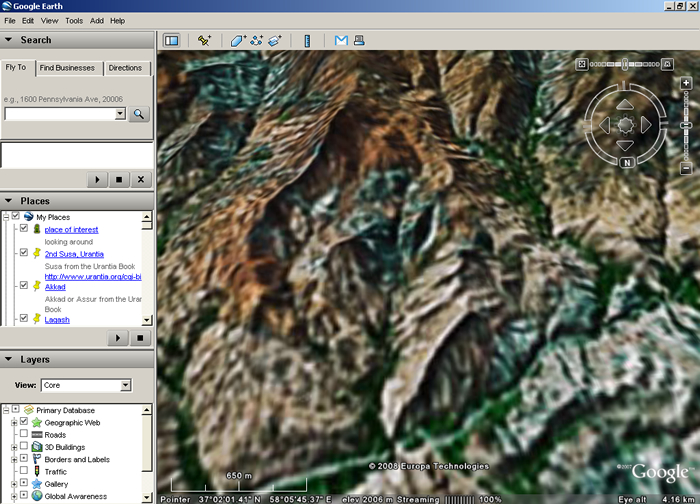The width and height of the screenshot is (700, 504).
Task: Open the ruler measurement tool
Action: [x=307, y=41]
